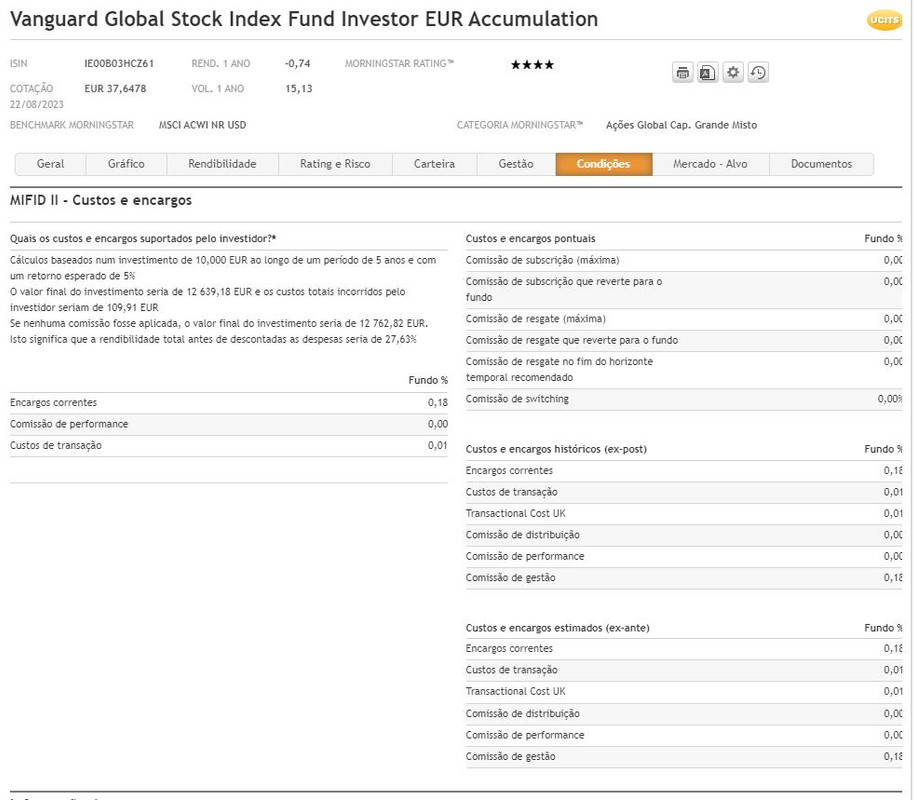Click the quote date 22/08/2023
The height and width of the screenshot is (800, 916).
click(37, 105)
